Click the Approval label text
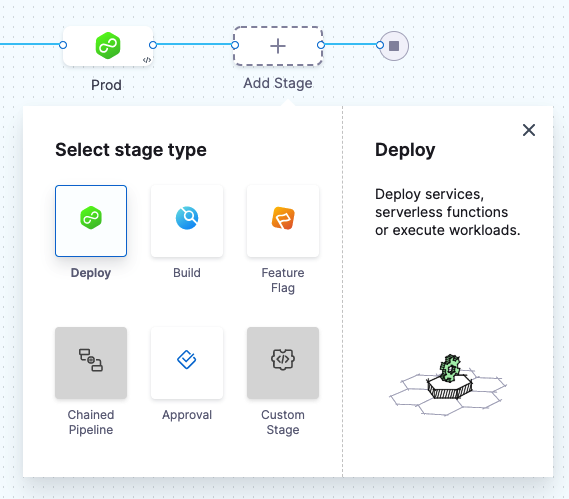 (x=187, y=415)
